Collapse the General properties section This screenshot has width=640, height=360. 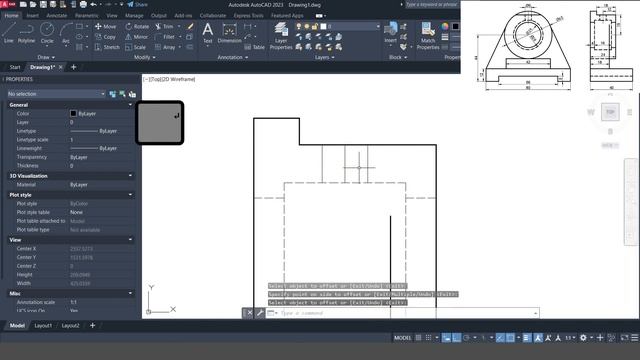130,105
